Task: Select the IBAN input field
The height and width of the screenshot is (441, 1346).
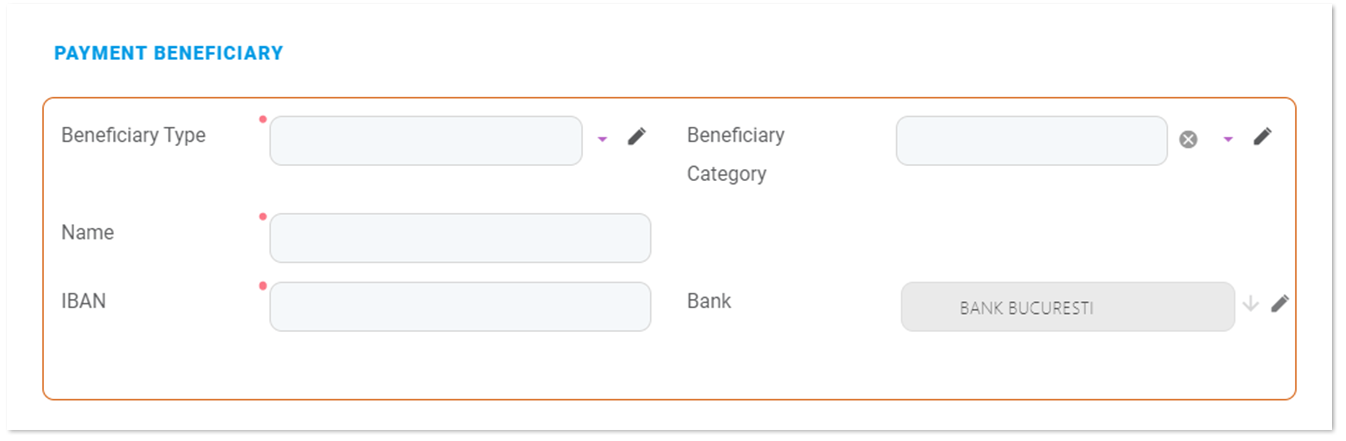Action: click(x=460, y=307)
